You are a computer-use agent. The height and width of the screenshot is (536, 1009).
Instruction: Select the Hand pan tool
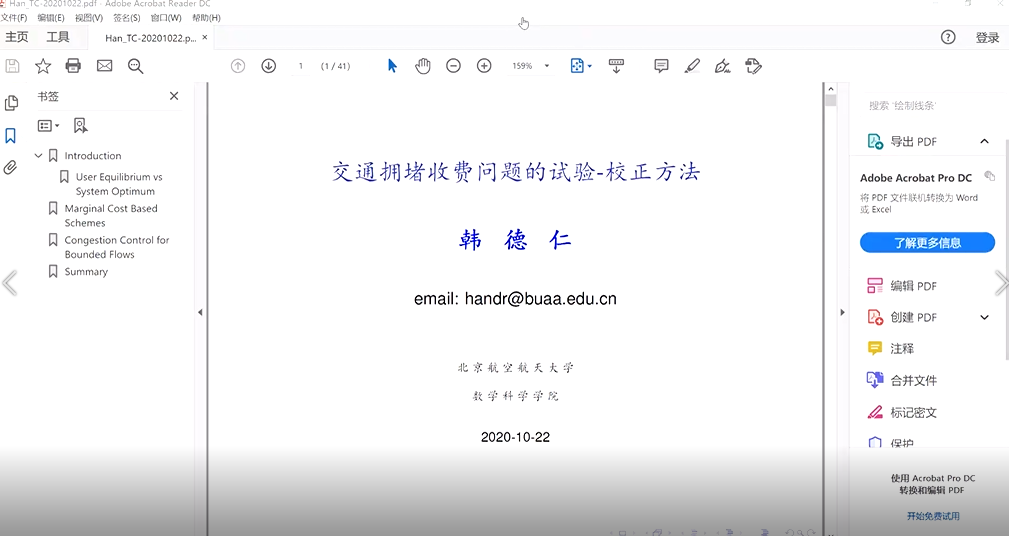[423, 66]
